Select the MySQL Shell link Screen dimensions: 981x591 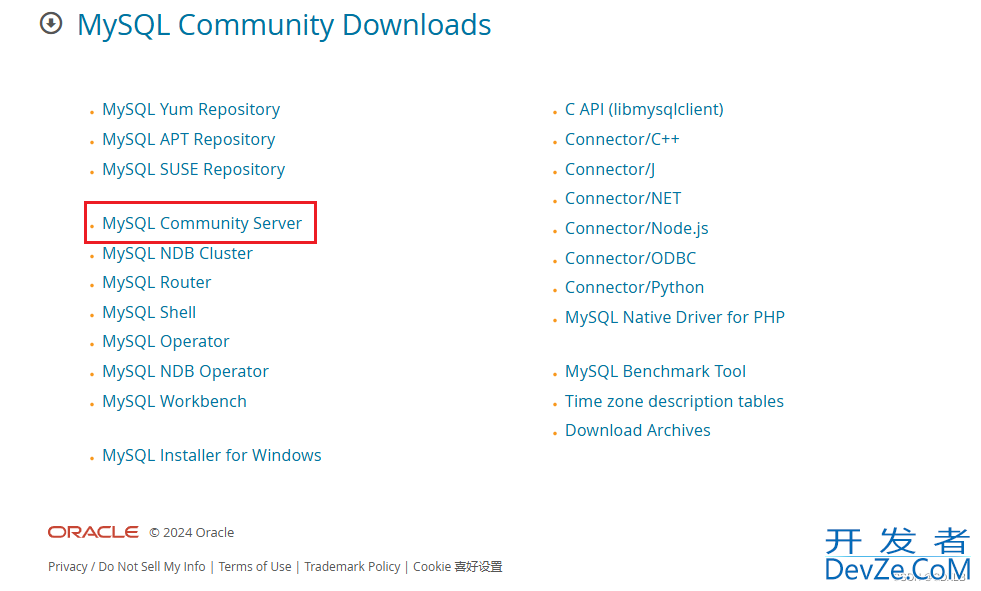click(149, 312)
